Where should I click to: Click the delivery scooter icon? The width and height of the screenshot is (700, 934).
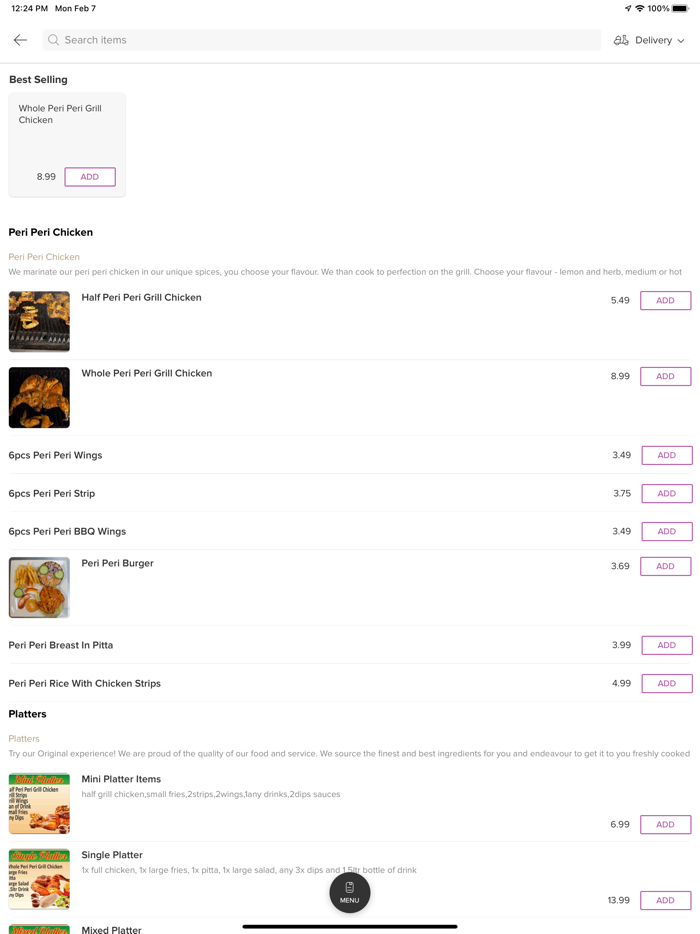pyautogui.click(x=621, y=40)
